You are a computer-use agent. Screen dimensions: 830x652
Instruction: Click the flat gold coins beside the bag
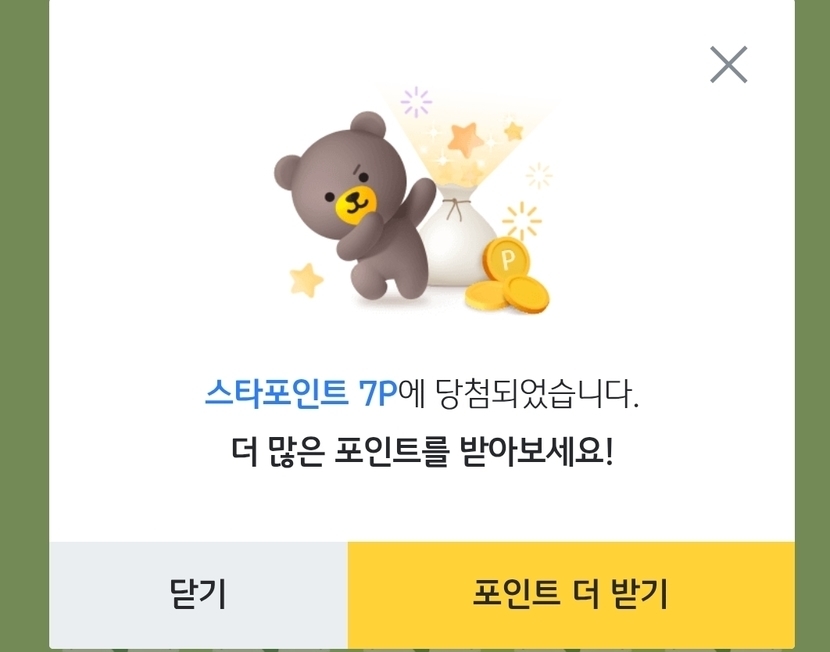tap(507, 295)
